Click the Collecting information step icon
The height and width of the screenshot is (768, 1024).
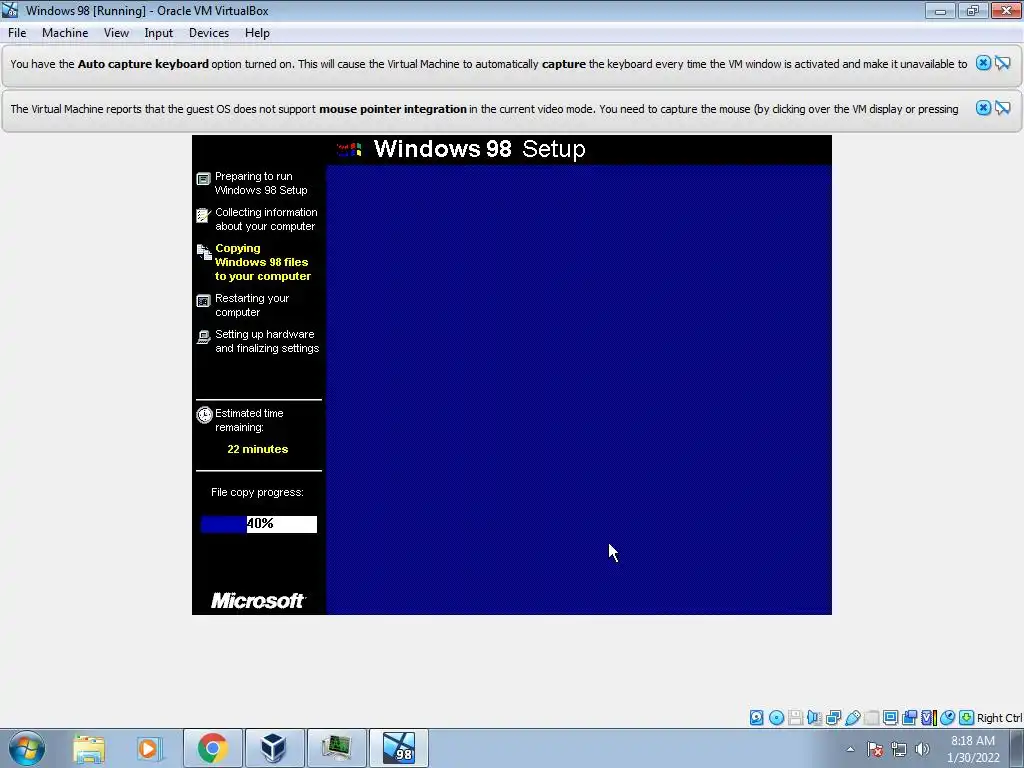tap(203, 215)
